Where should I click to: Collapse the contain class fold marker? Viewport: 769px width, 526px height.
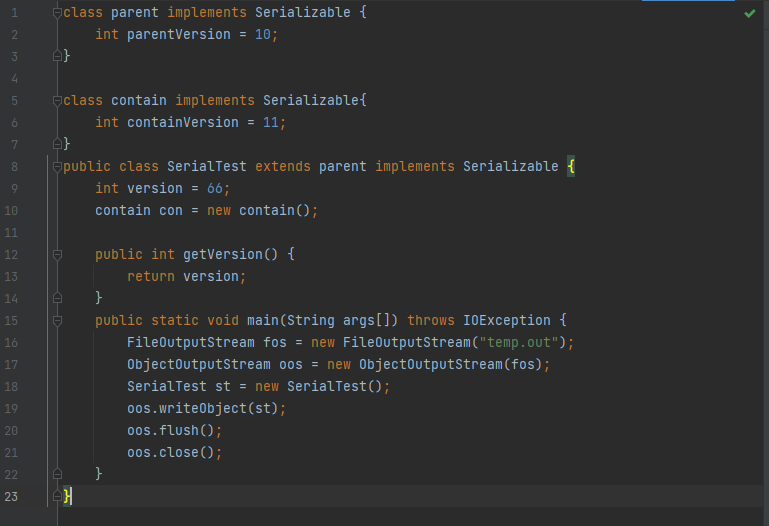tap(58, 101)
